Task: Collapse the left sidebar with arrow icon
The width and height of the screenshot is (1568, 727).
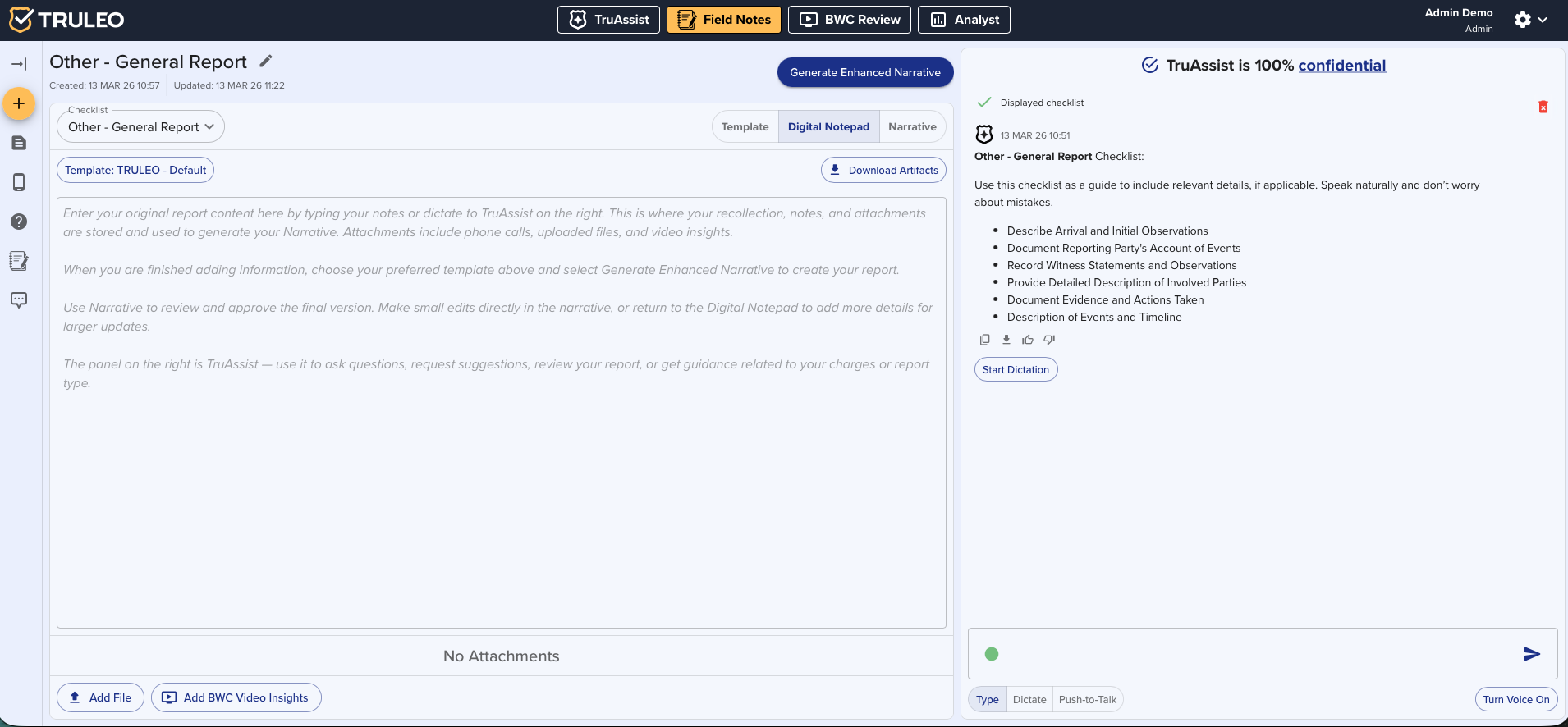Action: pyautogui.click(x=19, y=64)
